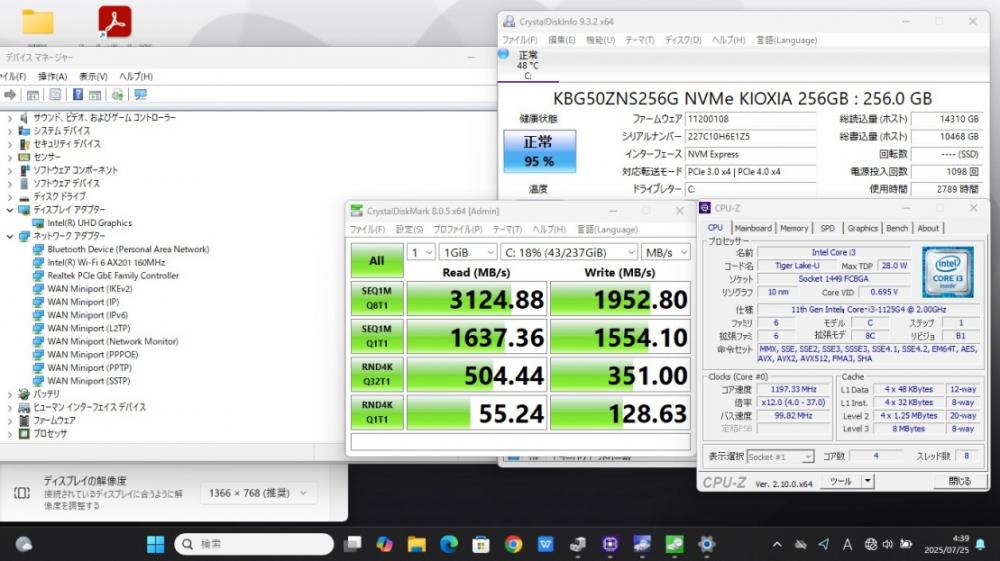Open the Word taskbar icon

(545, 544)
